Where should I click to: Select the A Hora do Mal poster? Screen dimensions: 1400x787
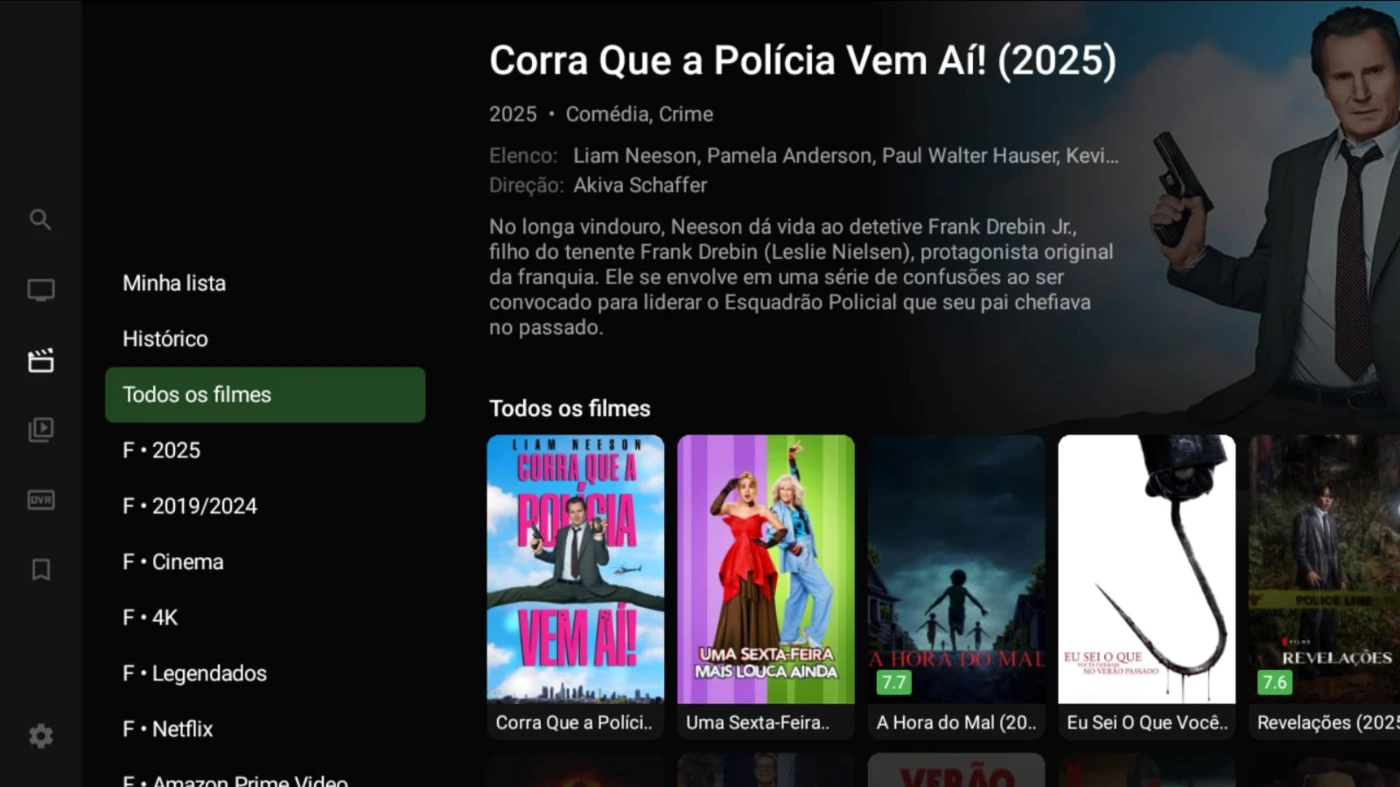956,586
